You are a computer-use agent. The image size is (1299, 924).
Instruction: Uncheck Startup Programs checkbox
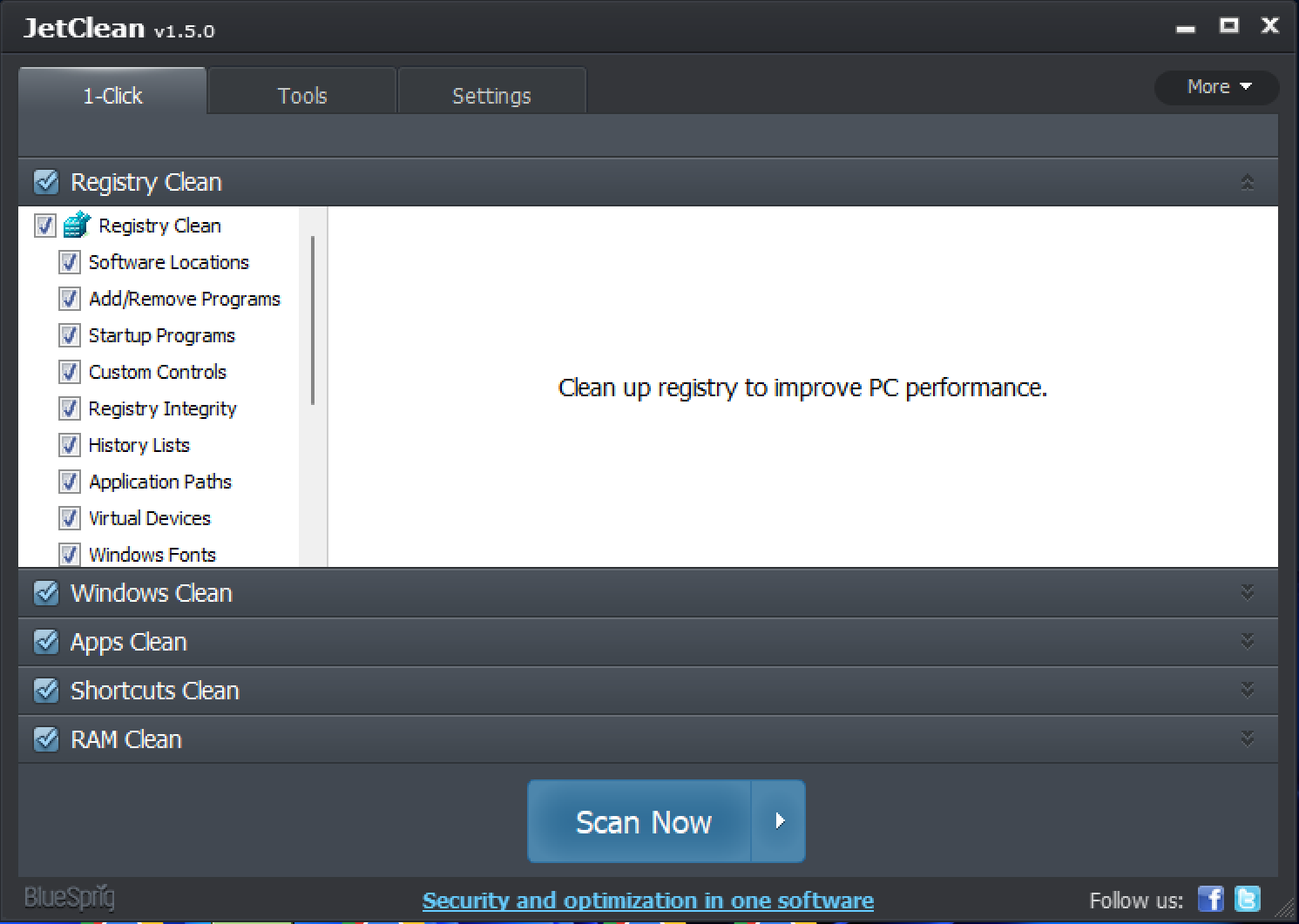tap(70, 335)
